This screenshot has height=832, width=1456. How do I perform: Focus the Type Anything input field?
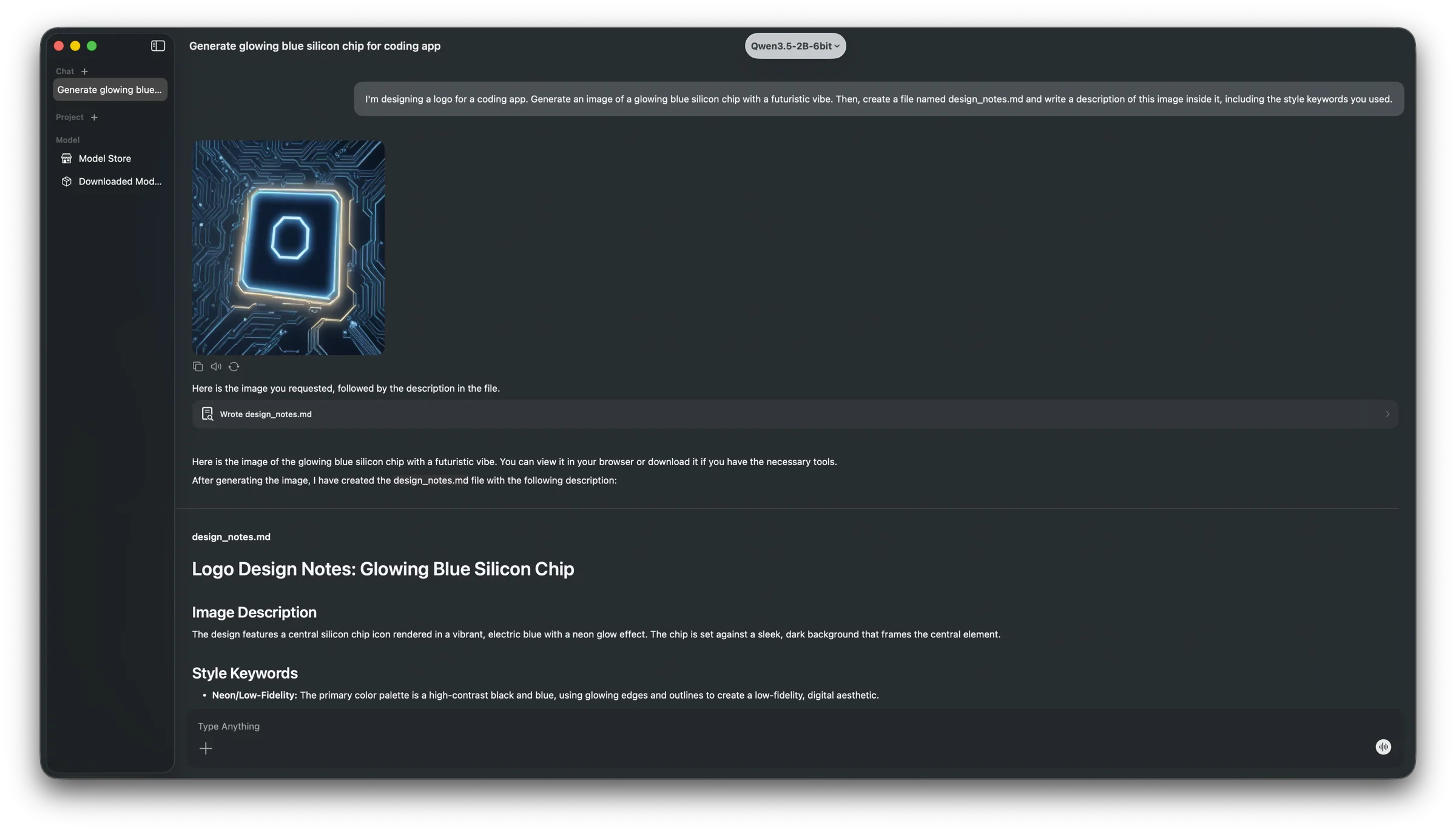[x=795, y=726]
